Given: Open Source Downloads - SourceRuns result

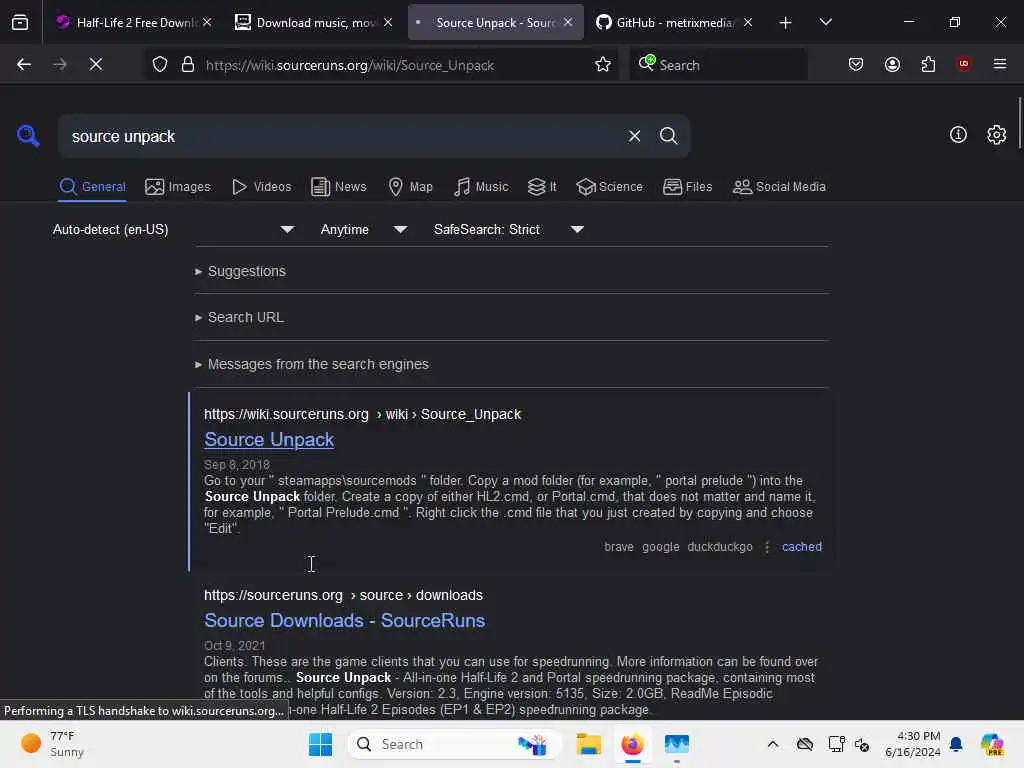Looking at the screenshot, I should pyautogui.click(x=344, y=620).
